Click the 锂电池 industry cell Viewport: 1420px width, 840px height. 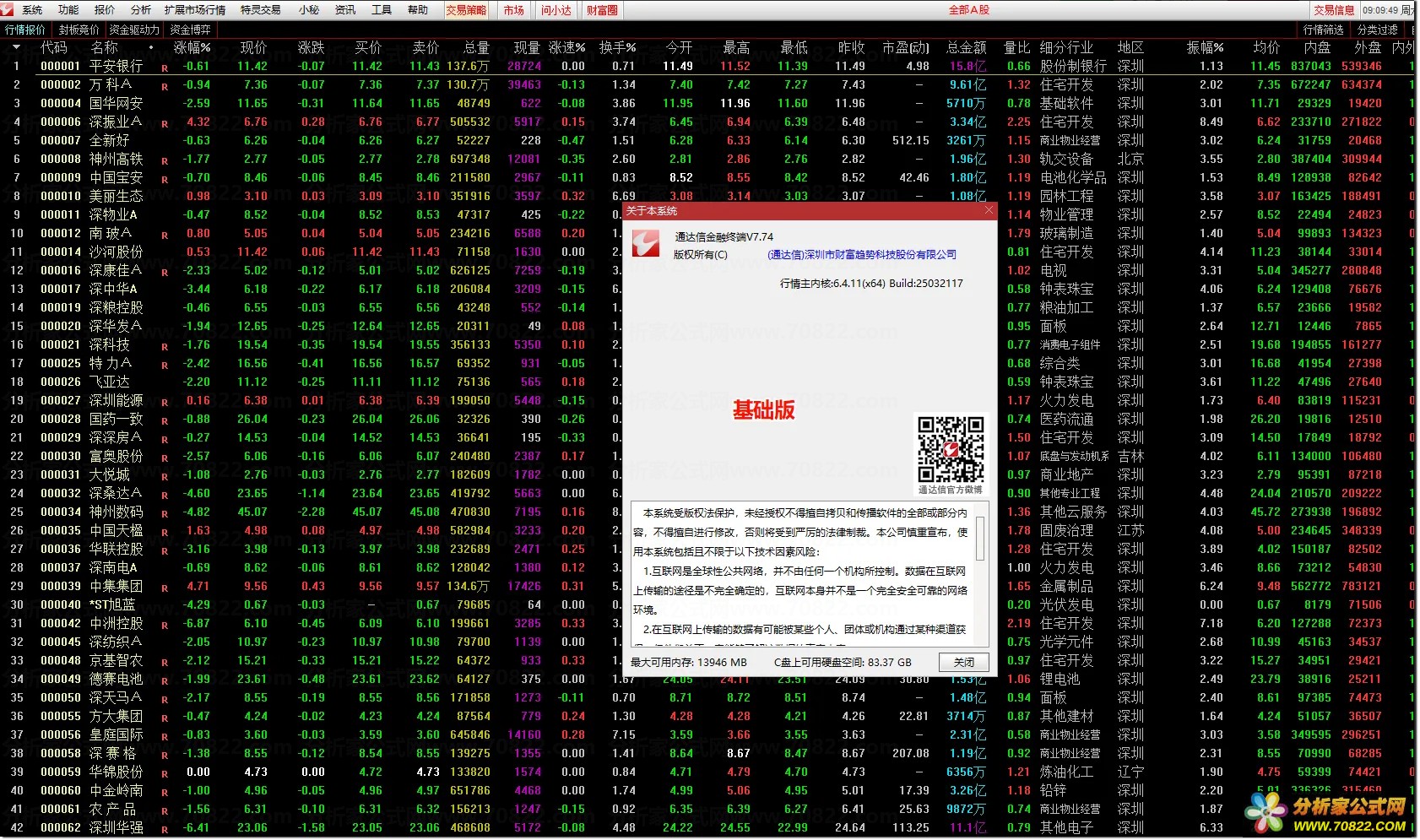pyautogui.click(x=1060, y=679)
